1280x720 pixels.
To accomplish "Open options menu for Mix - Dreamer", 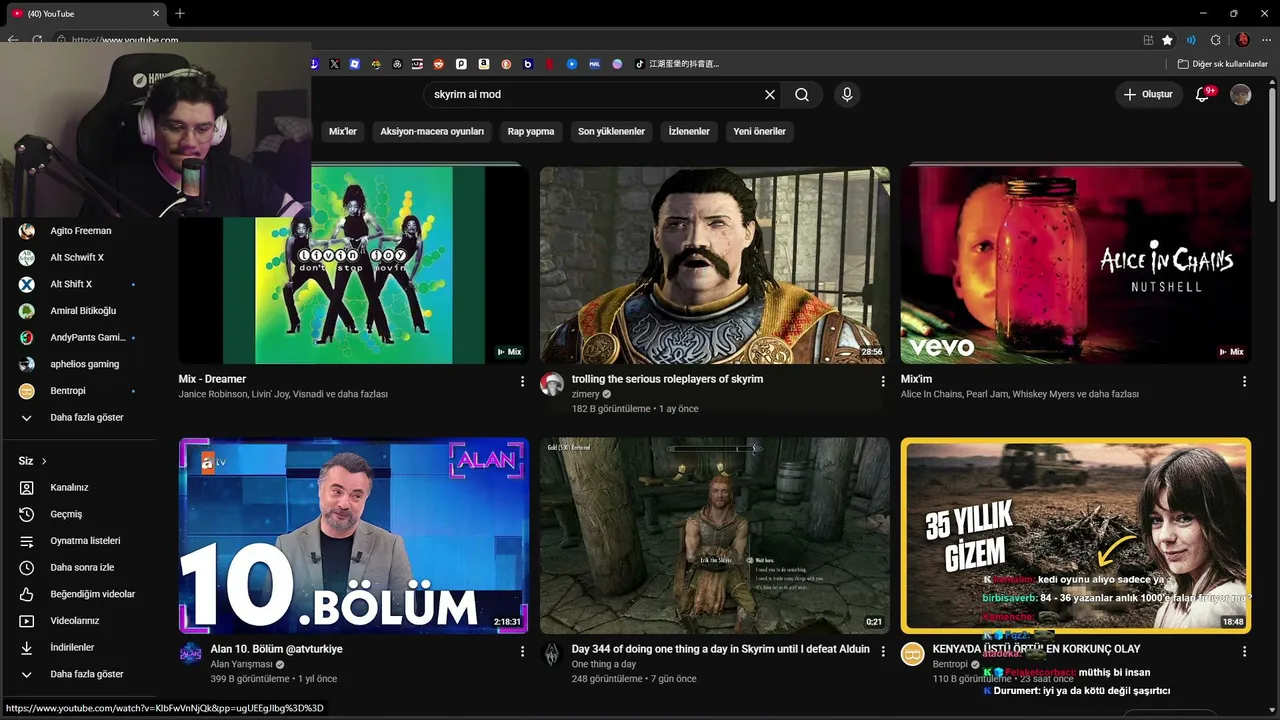I will click(x=522, y=381).
